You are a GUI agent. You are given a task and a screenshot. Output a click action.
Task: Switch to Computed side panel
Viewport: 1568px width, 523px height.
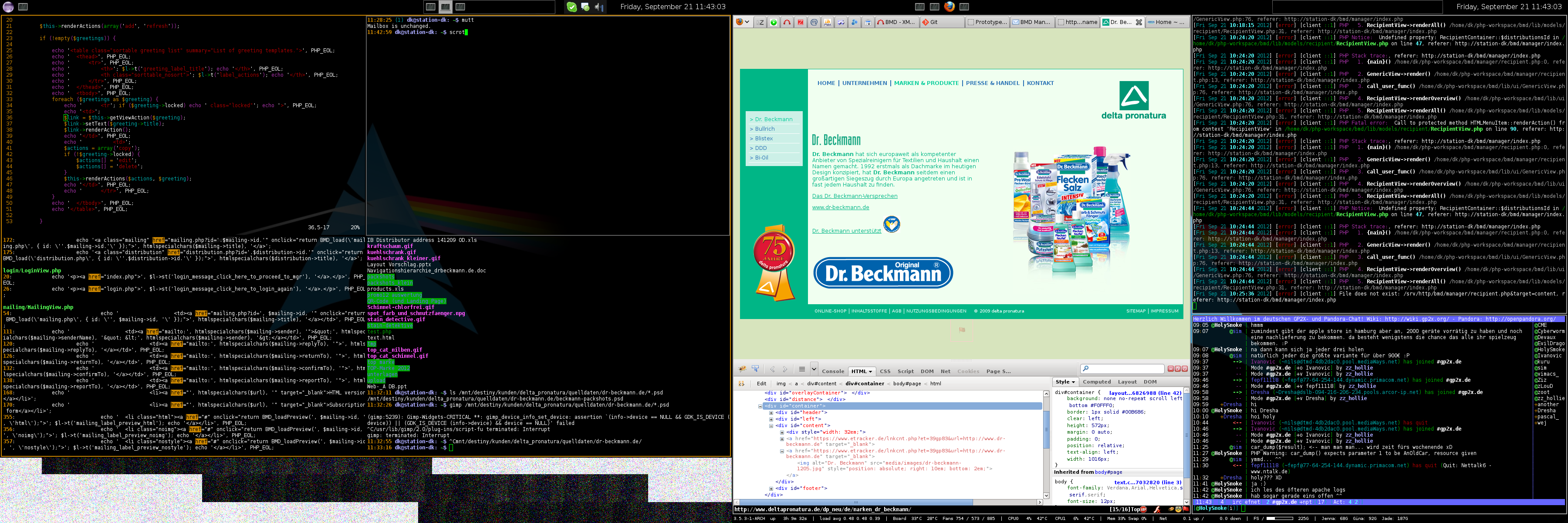pyautogui.click(x=1097, y=382)
